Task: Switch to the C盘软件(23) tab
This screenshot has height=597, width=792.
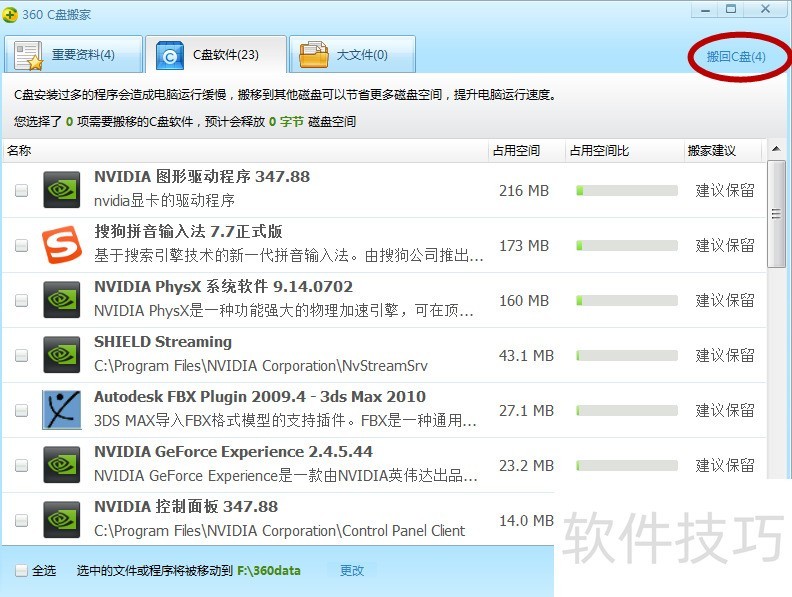Action: 216,55
